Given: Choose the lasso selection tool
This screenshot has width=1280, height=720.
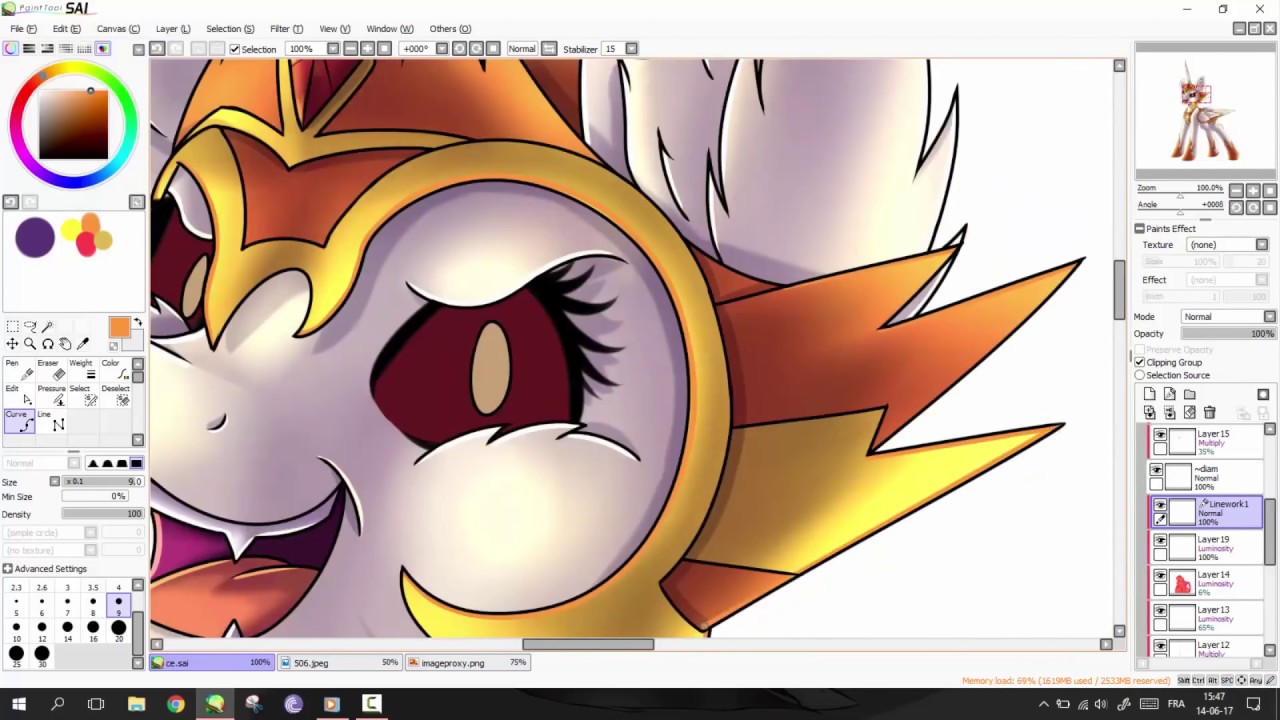Looking at the screenshot, I should click(30, 326).
